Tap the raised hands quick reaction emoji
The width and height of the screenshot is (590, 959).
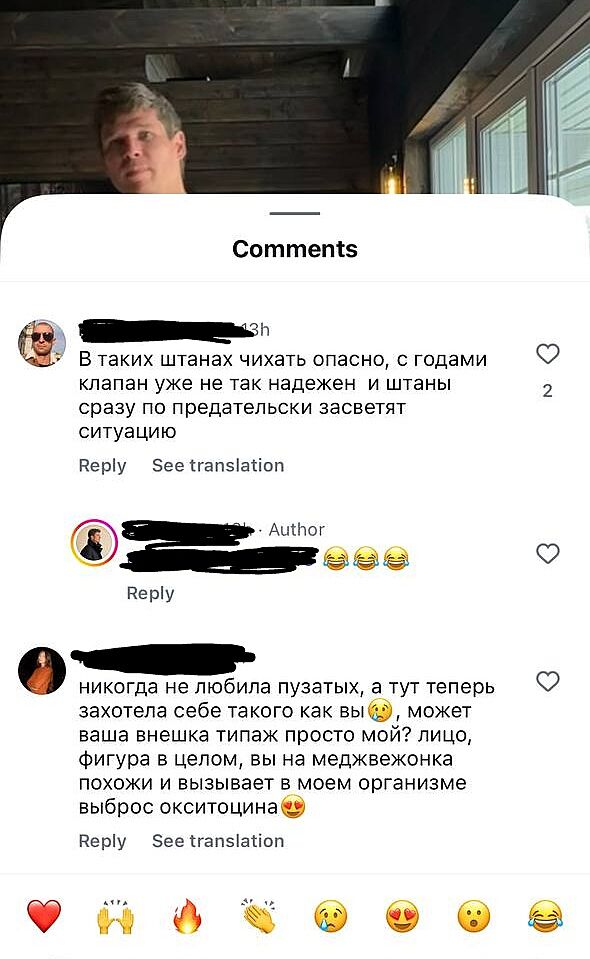pyautogui.click(x=116, y=916)
